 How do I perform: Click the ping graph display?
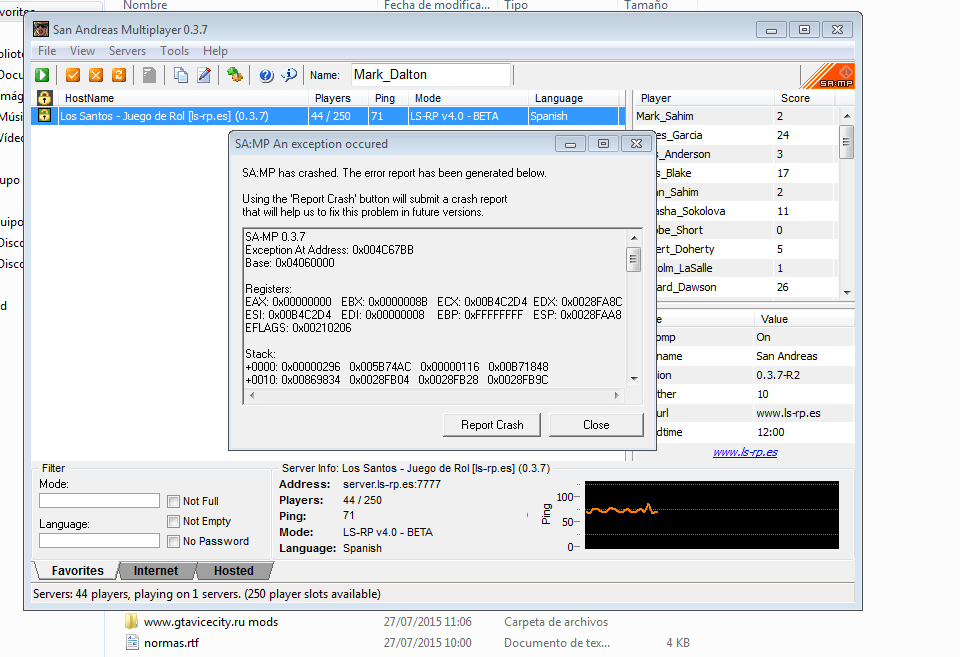[x=712, y=515]
